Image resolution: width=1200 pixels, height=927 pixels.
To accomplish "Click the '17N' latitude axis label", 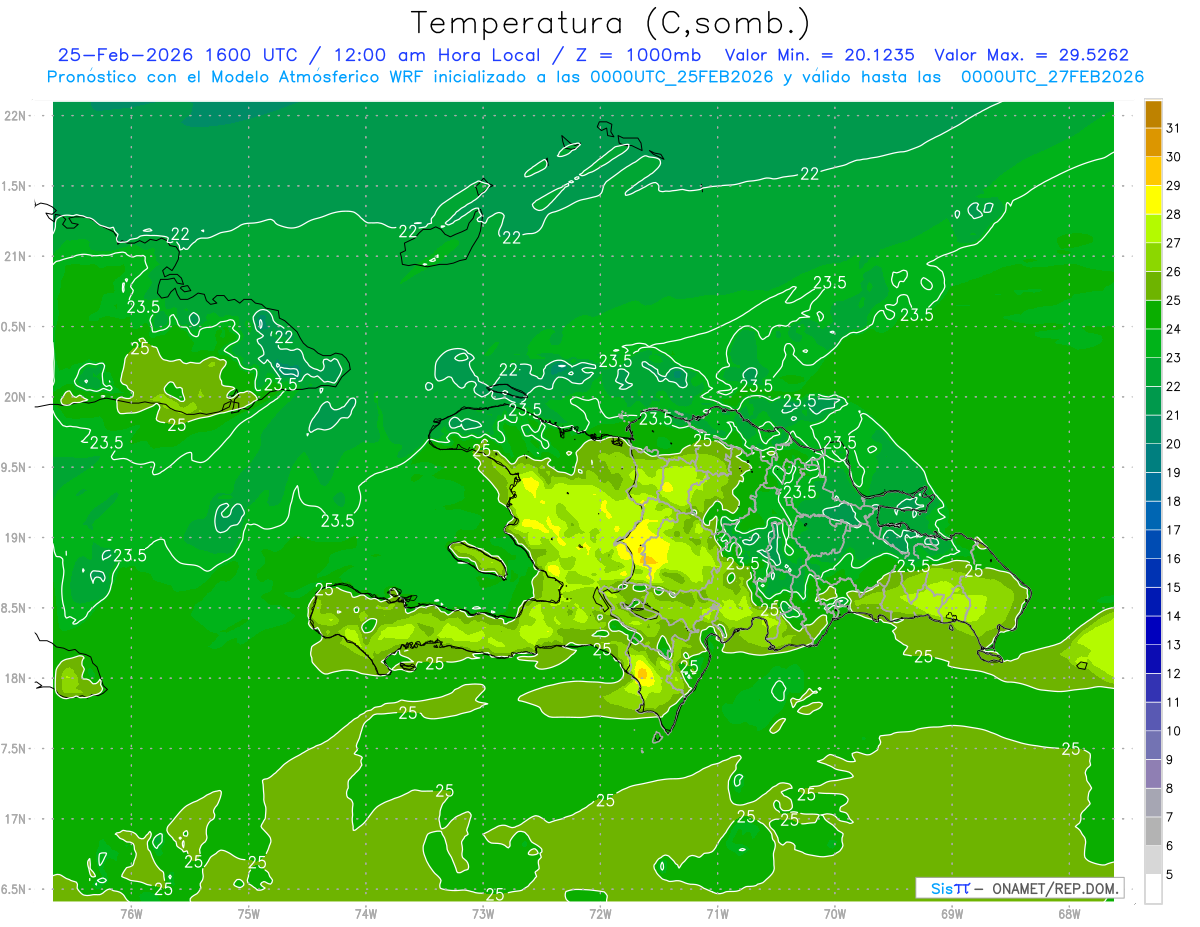I will (14, 819).
